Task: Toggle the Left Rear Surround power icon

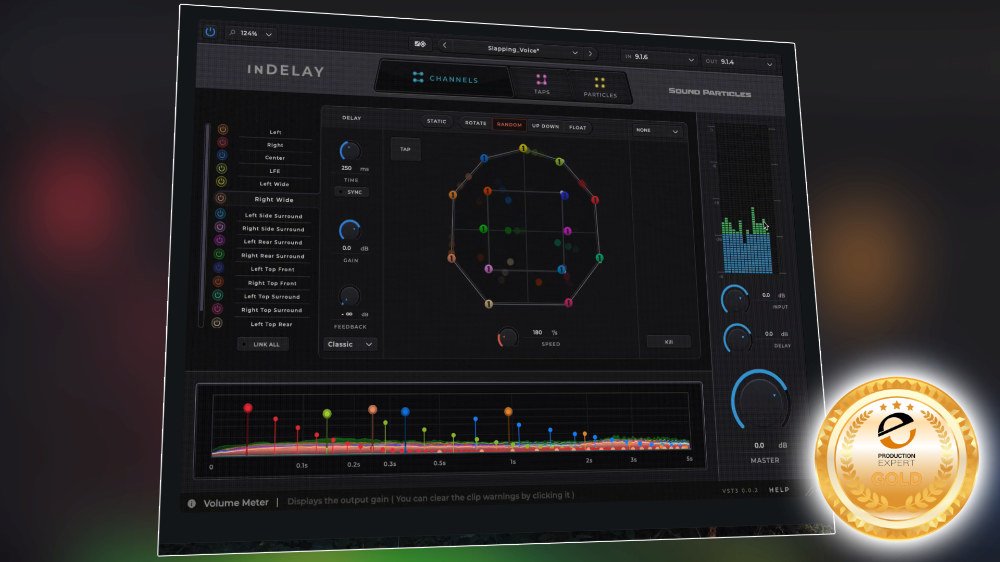Action: tap(219, 240)
